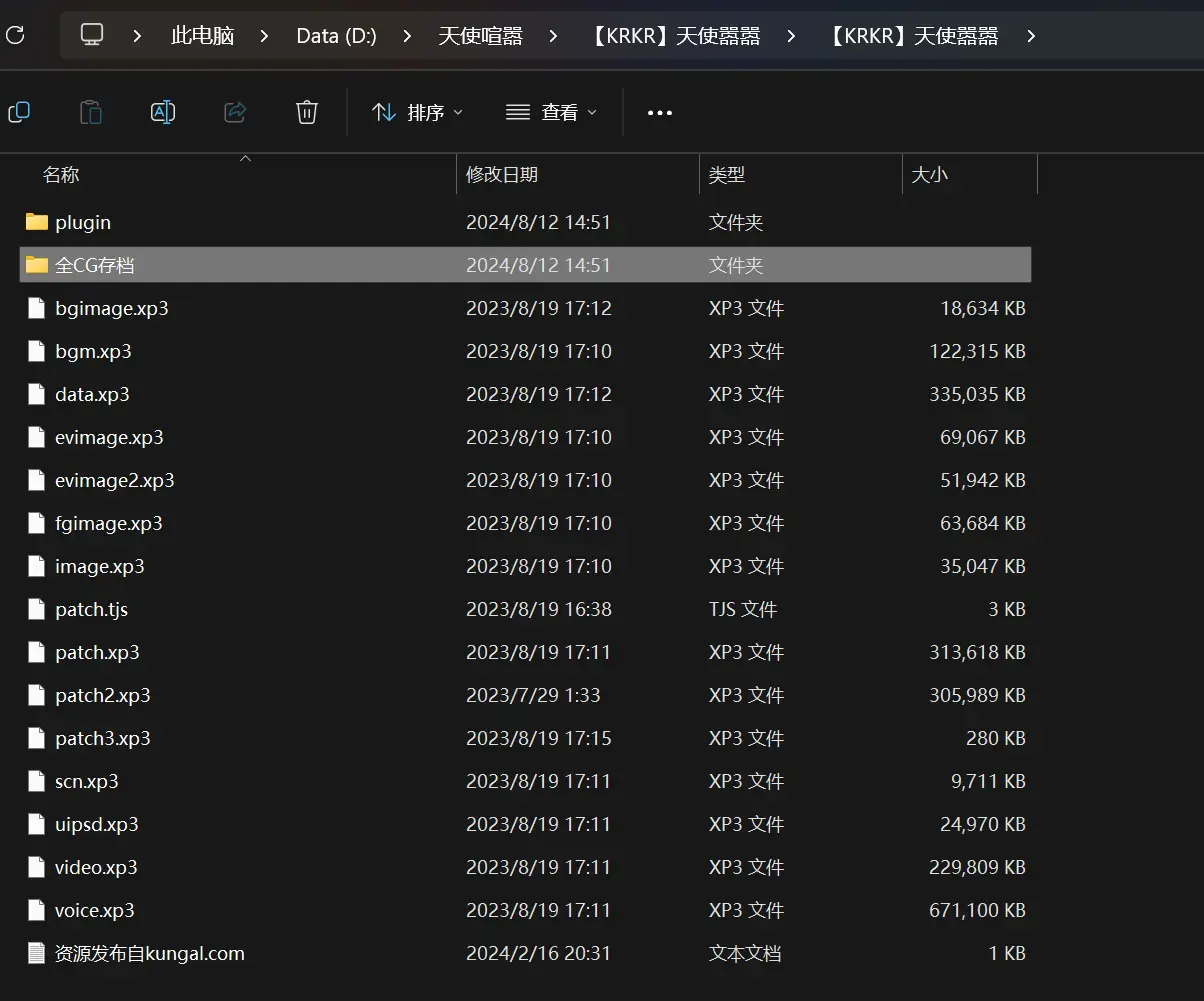
Task: Click the Rename toolbar icon
Action: coord(163,112)
